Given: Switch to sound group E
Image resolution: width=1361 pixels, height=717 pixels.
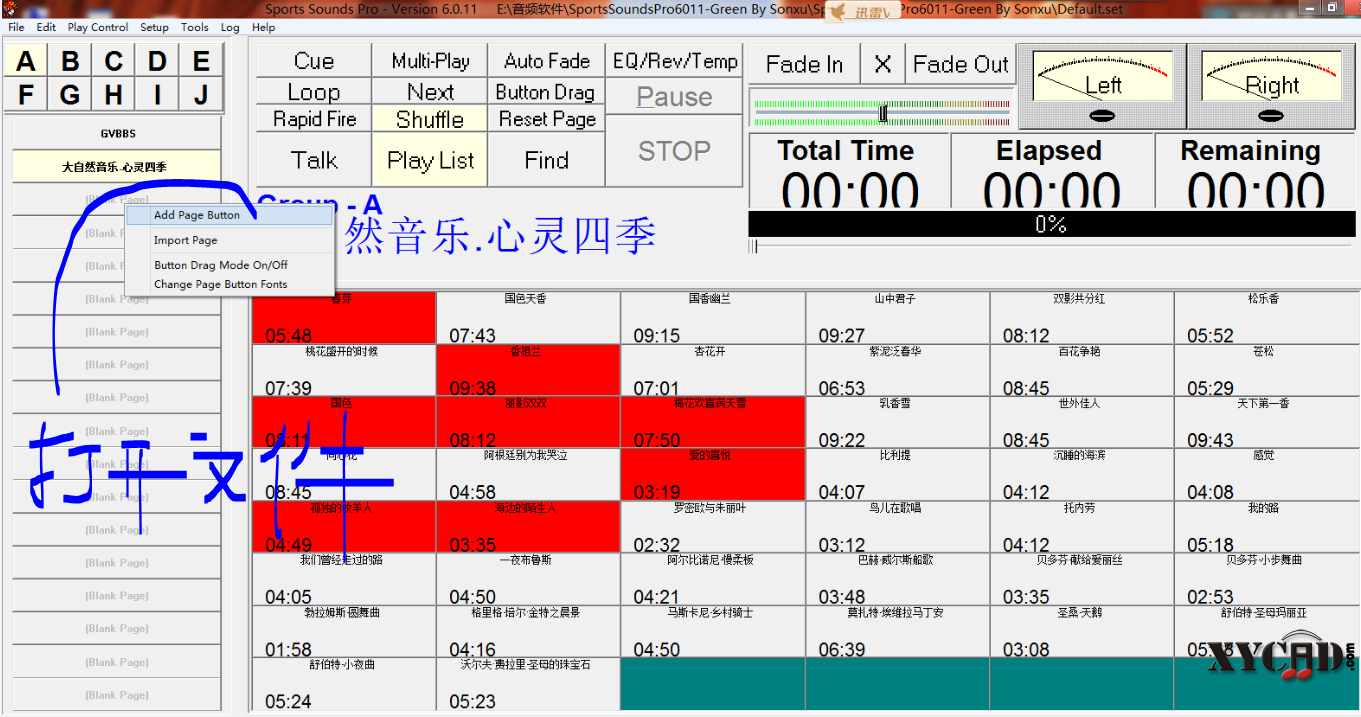Looking at the screenshot, I should 201,62.
